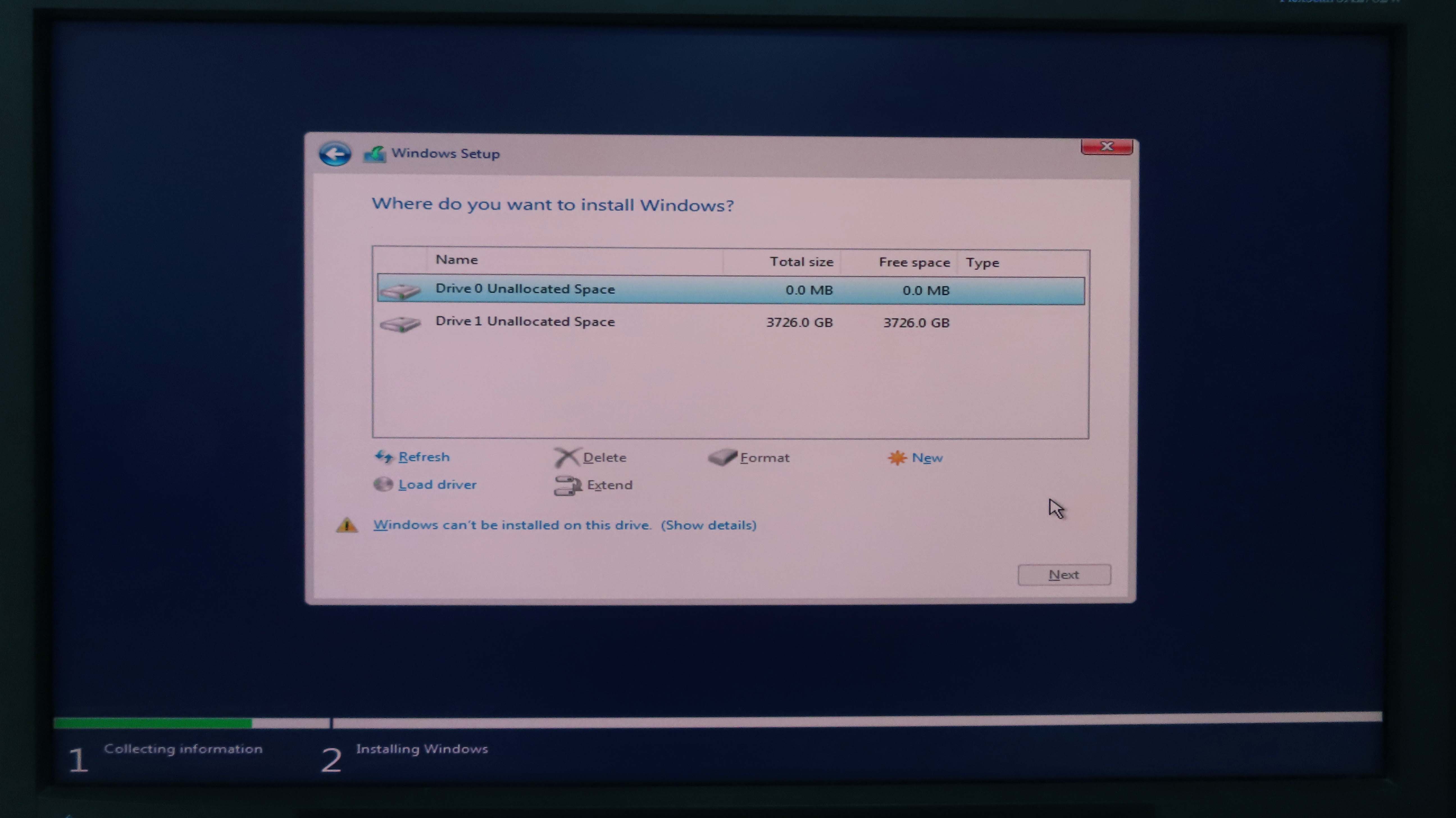
Task: Click Drive 1 free space 3726.0 GB
Action: click(916, 323)
